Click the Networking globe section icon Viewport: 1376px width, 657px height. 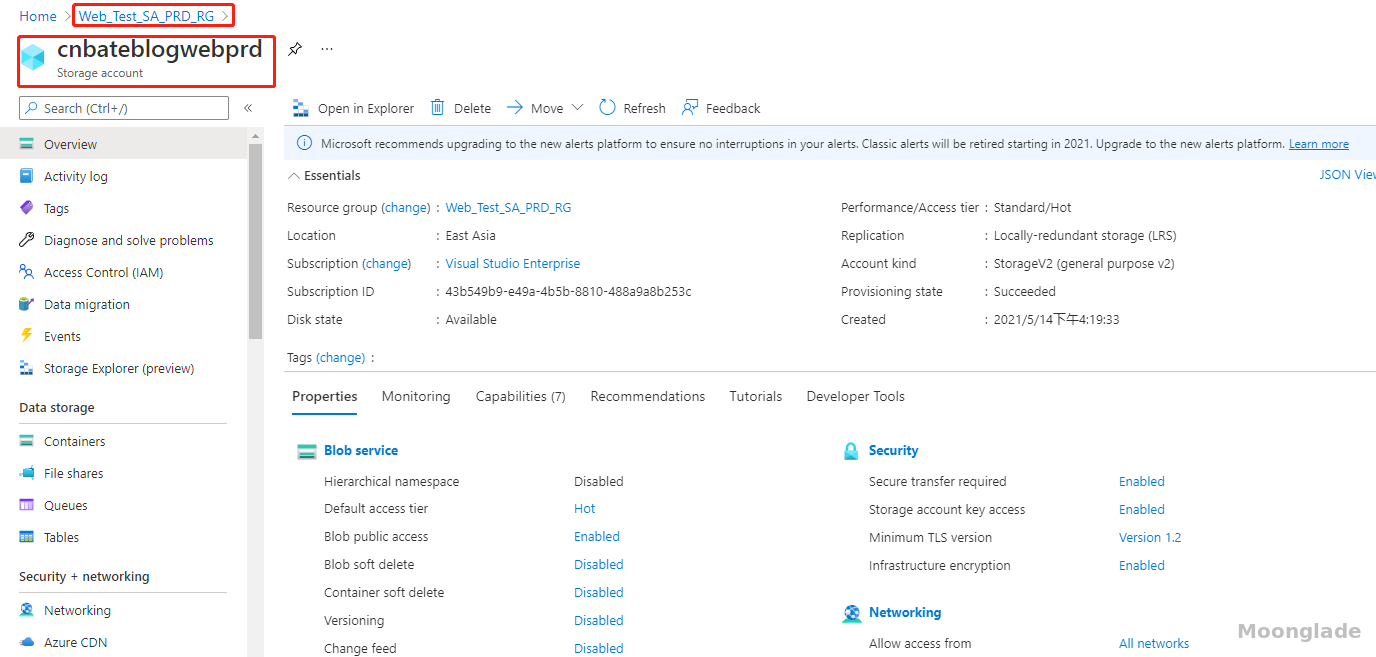pyautogui.click(x=851, y=613)
